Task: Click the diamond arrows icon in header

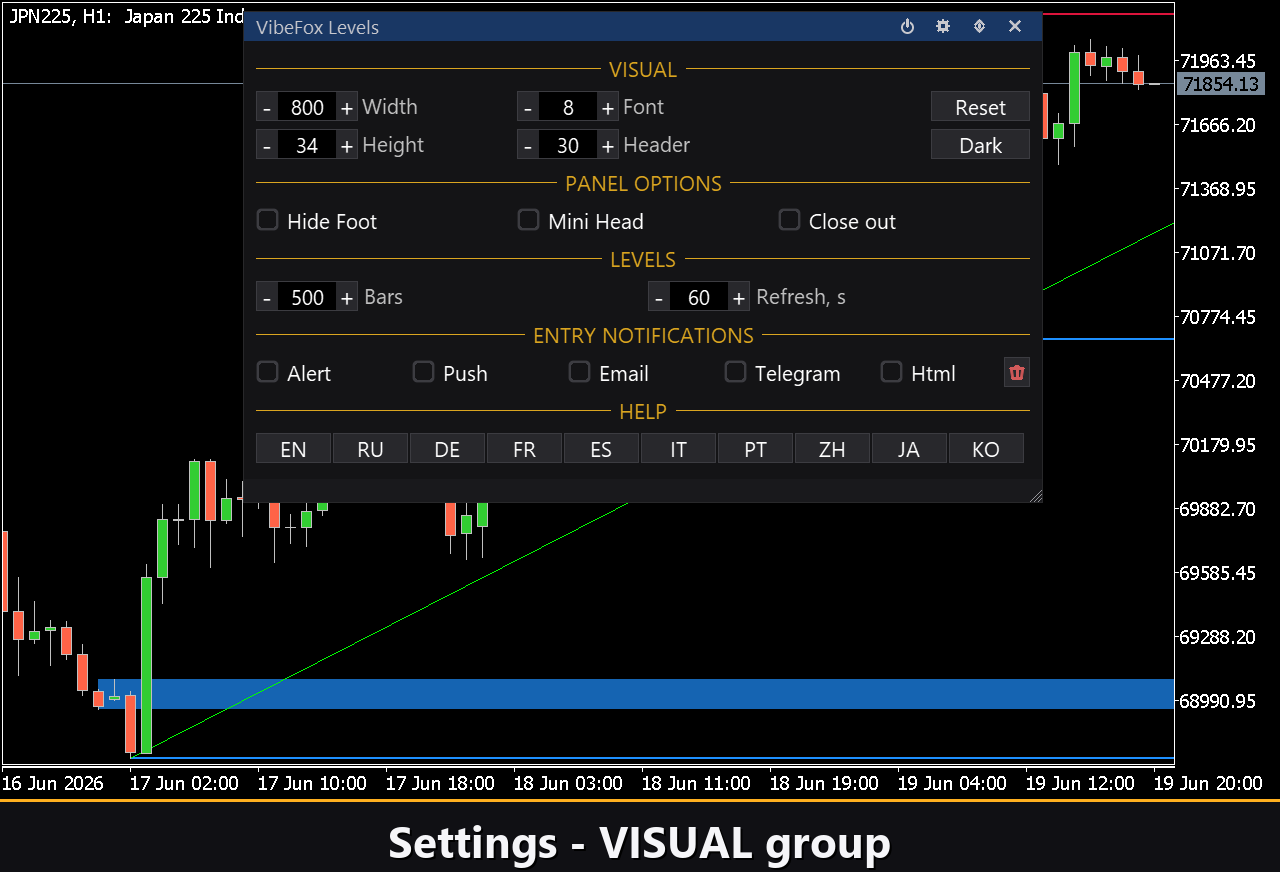Action: pyautogui.click(x=979, y=27)
